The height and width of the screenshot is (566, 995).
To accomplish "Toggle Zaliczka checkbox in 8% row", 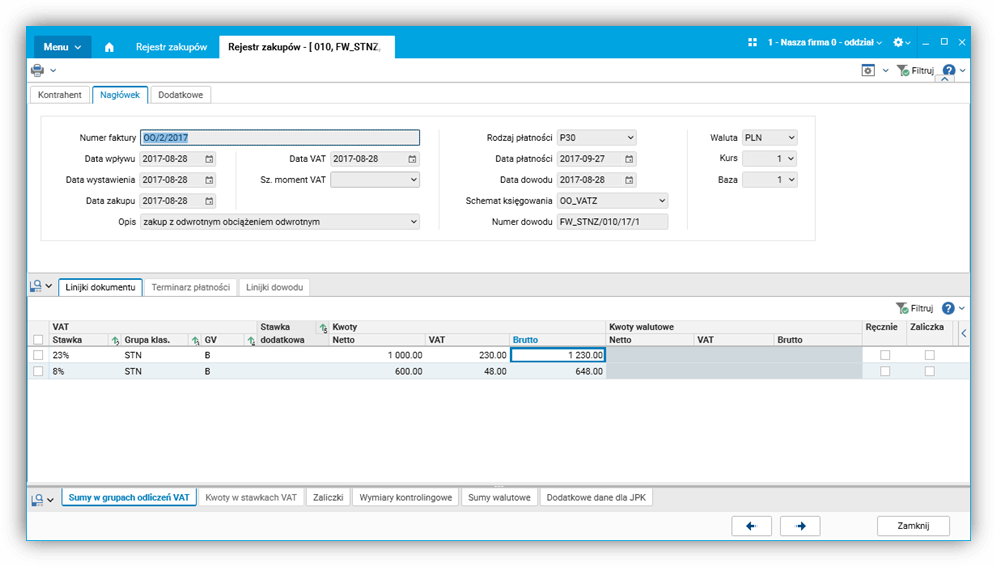I will click(x=930, y=371).
